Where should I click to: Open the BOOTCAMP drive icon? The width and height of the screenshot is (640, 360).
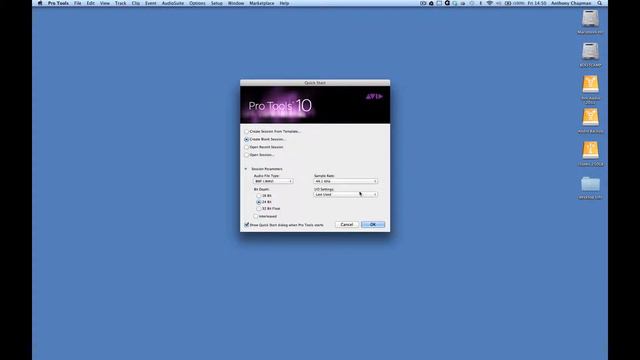[590, 52]
